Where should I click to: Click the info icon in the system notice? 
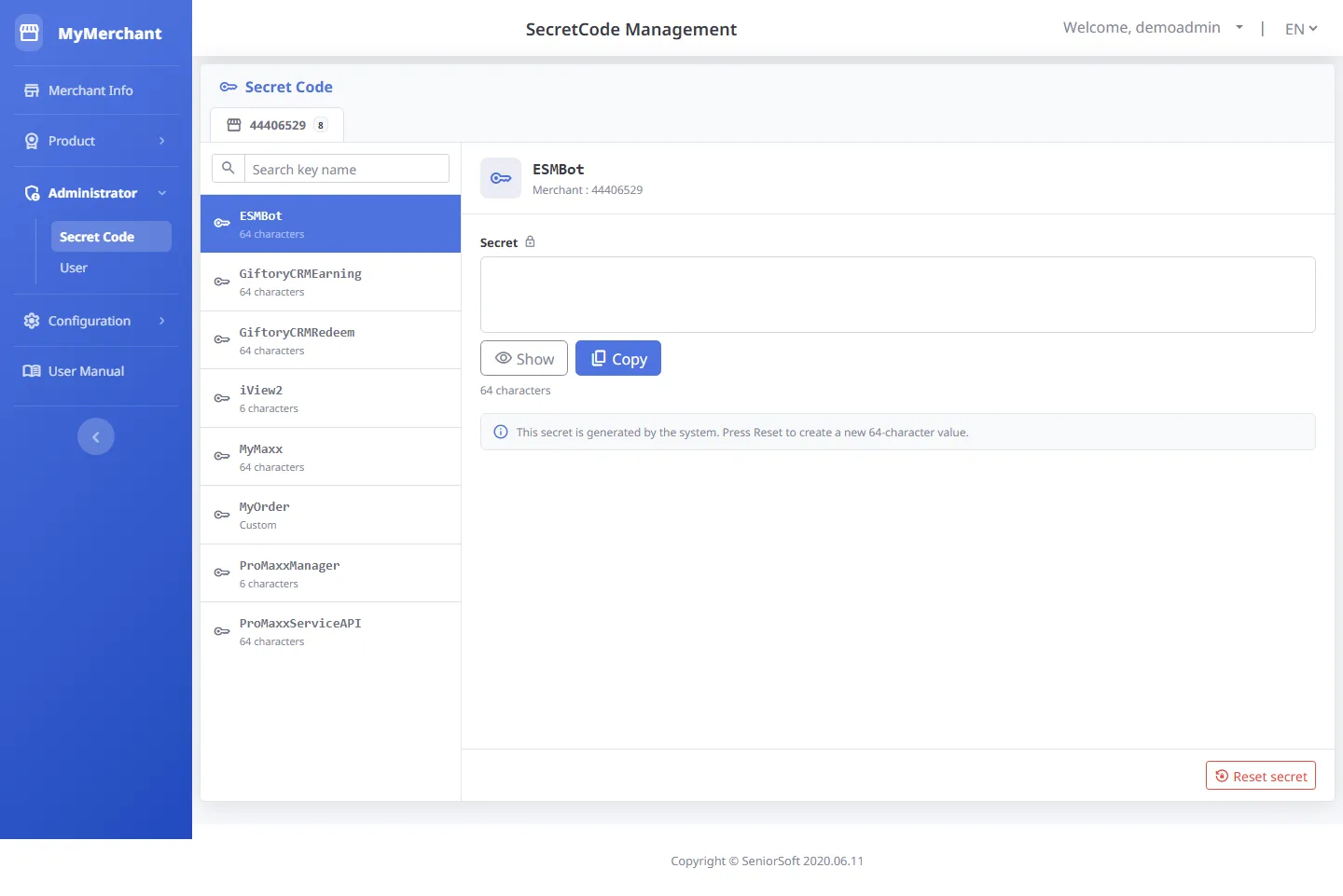point(501,432)
